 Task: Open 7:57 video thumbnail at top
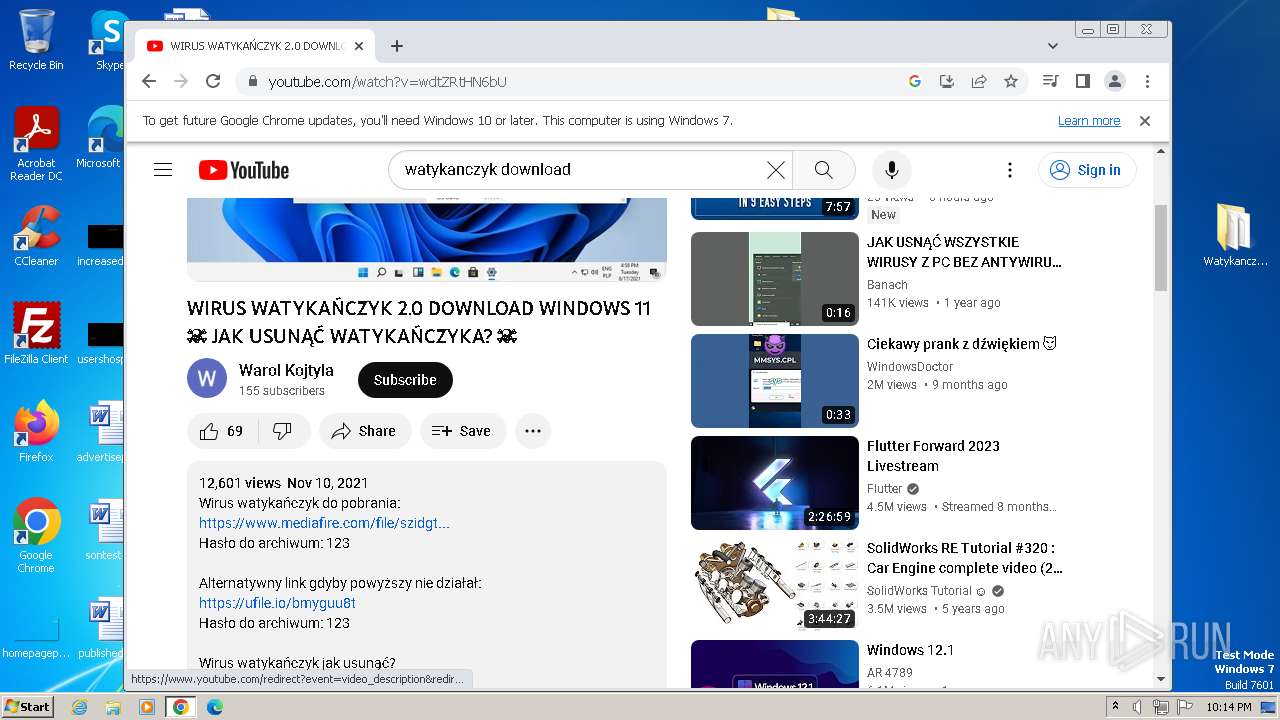775,208
